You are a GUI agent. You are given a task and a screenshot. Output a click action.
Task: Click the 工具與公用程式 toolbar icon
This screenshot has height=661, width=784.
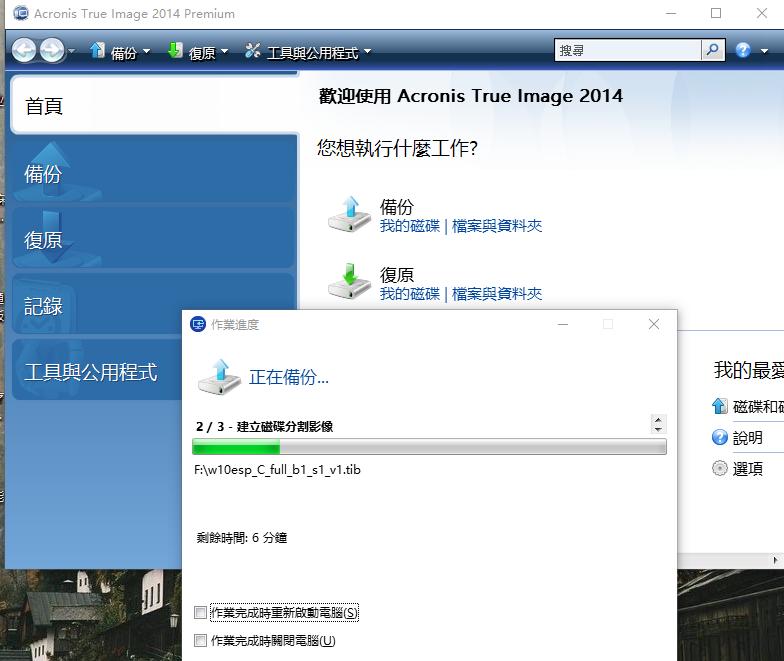point(252,50)
